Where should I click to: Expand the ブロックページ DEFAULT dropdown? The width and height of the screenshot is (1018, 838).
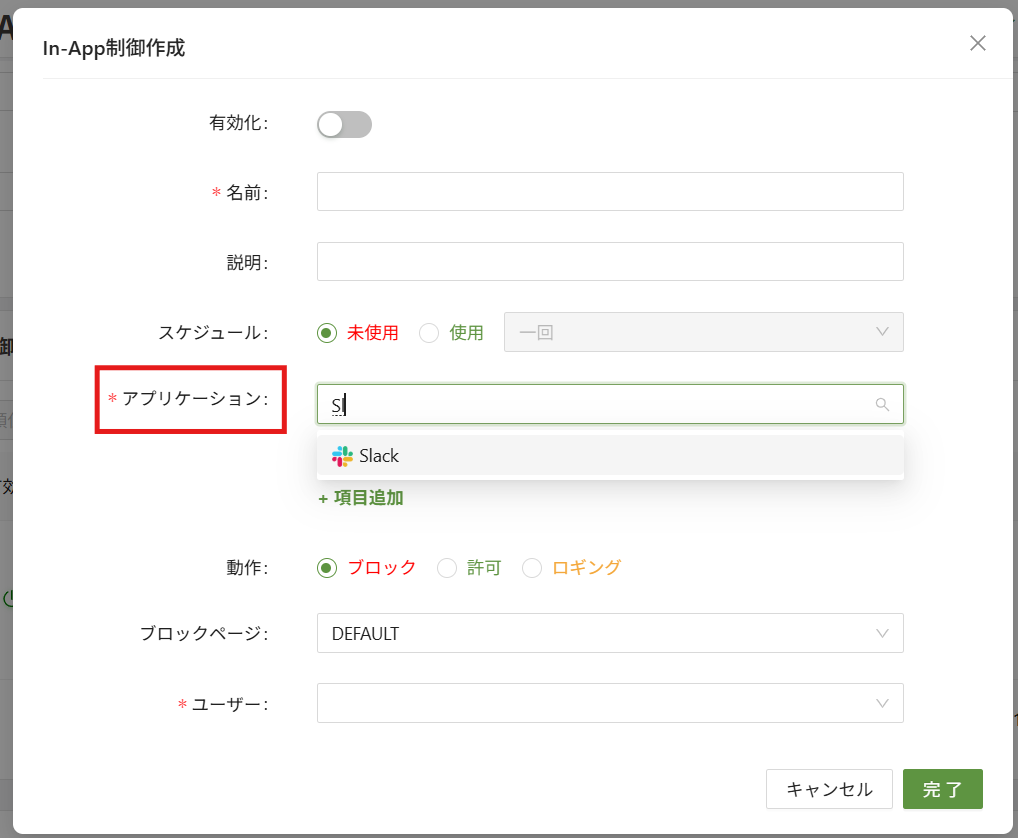(609, 633)
